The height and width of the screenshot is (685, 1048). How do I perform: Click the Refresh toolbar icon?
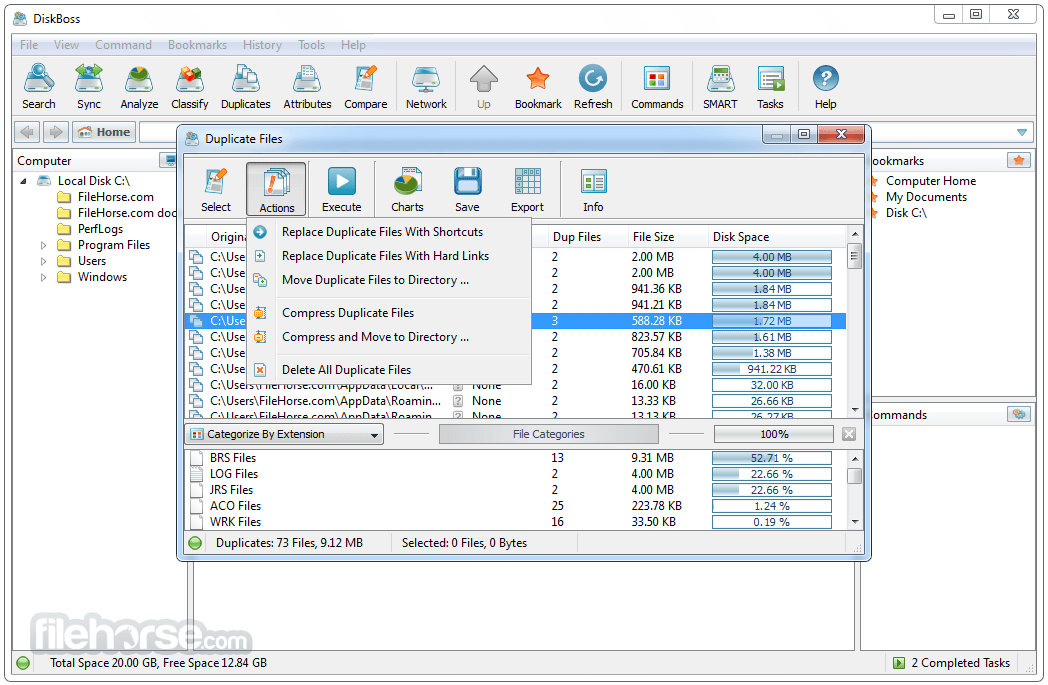click(x=593, y=87)
